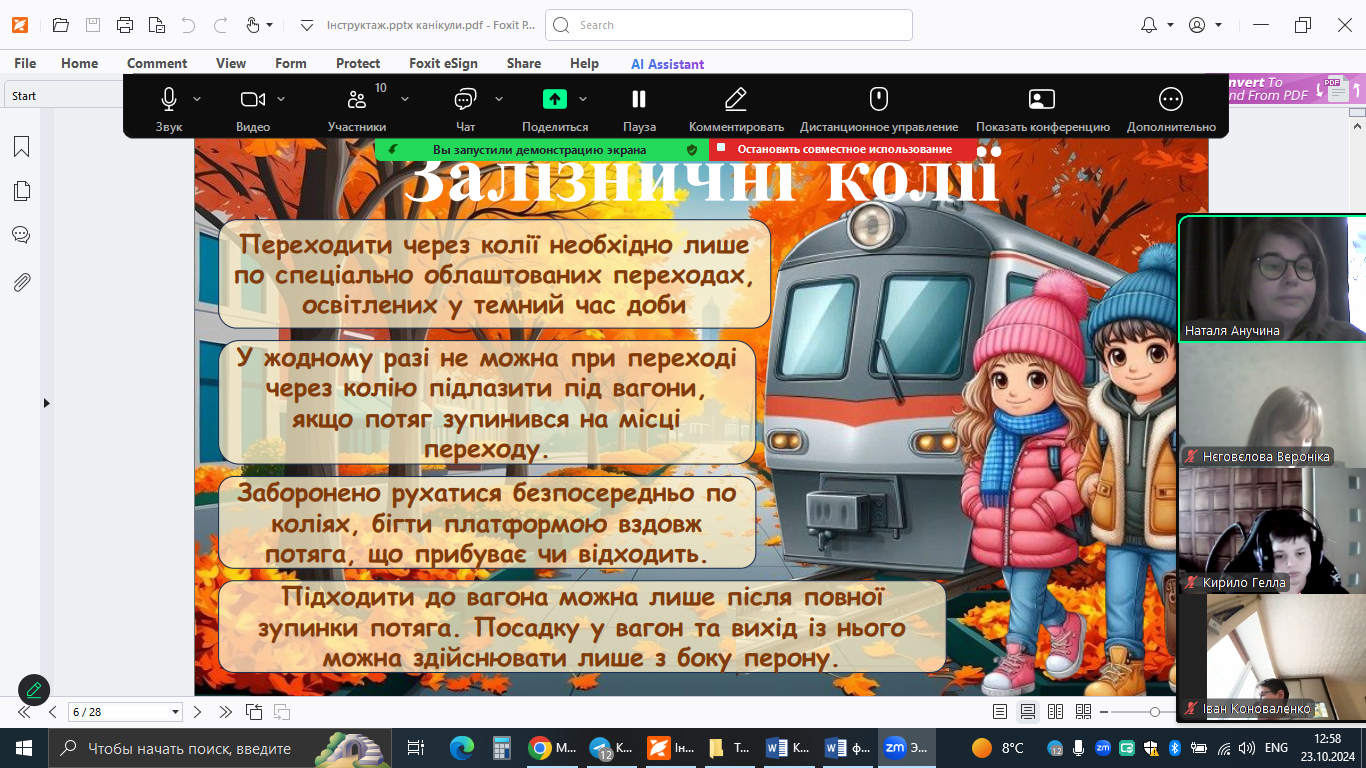1366x768 pixels.
Task: Open the user account icon
Action: [1197, 25]
